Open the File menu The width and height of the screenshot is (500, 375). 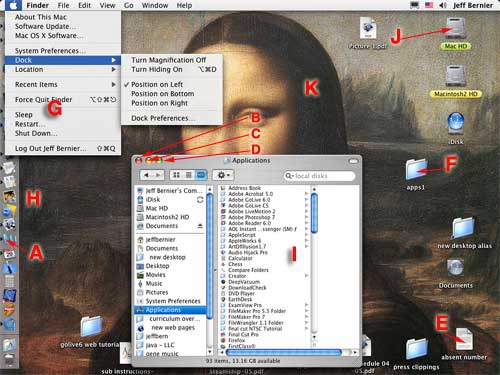(63, 5)
